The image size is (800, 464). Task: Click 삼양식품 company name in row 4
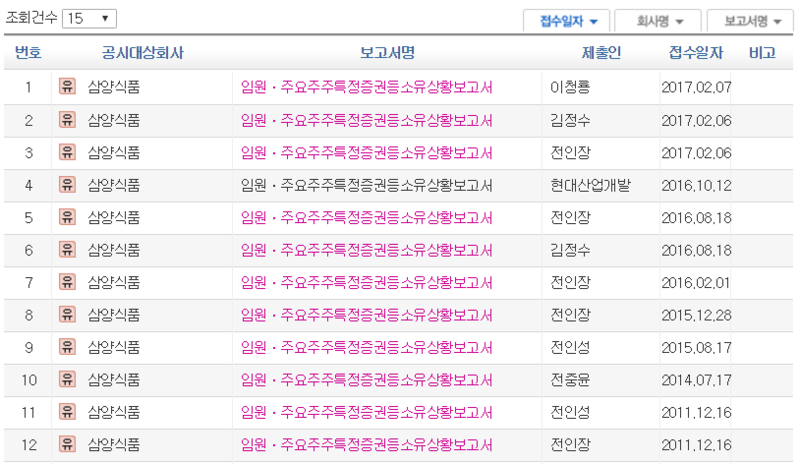114,185
